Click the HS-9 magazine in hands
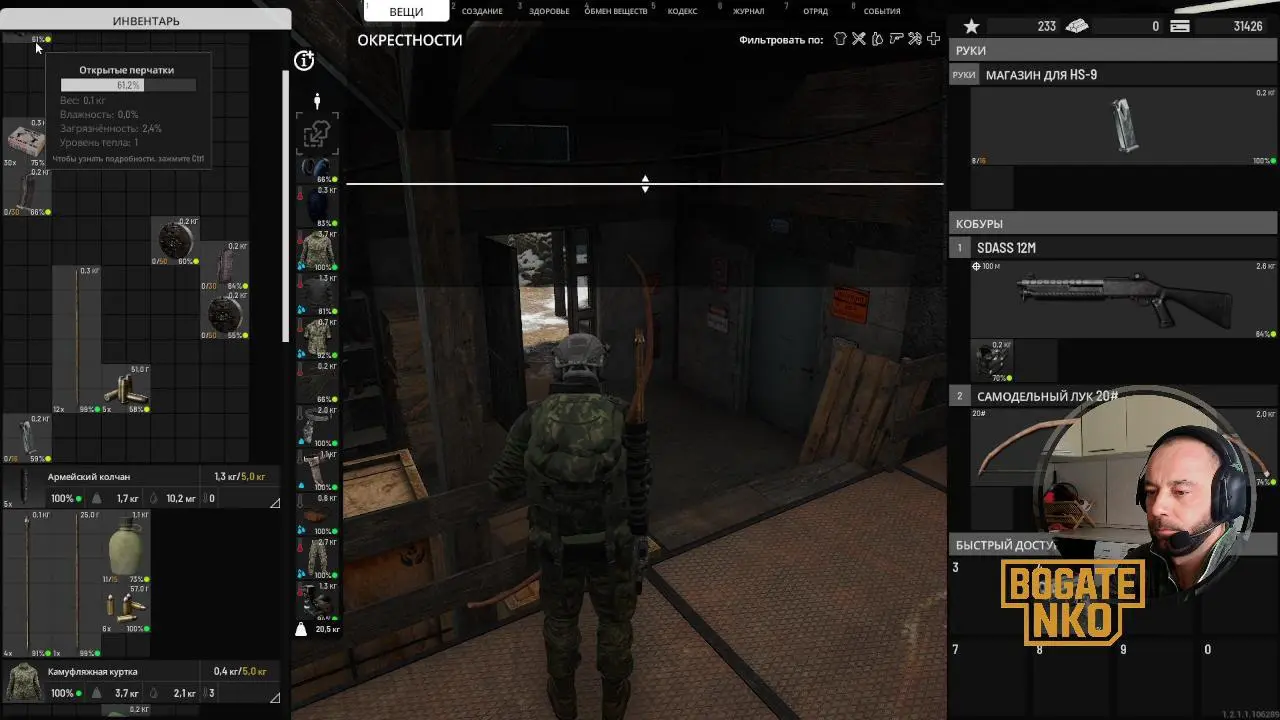 [1125, 126]
